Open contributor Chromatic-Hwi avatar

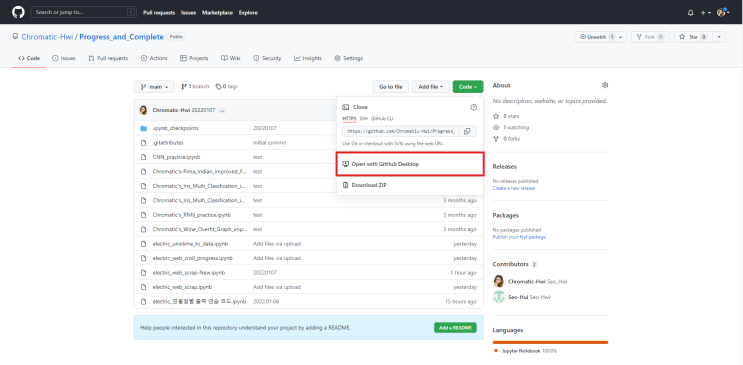(x=498, y=282)
